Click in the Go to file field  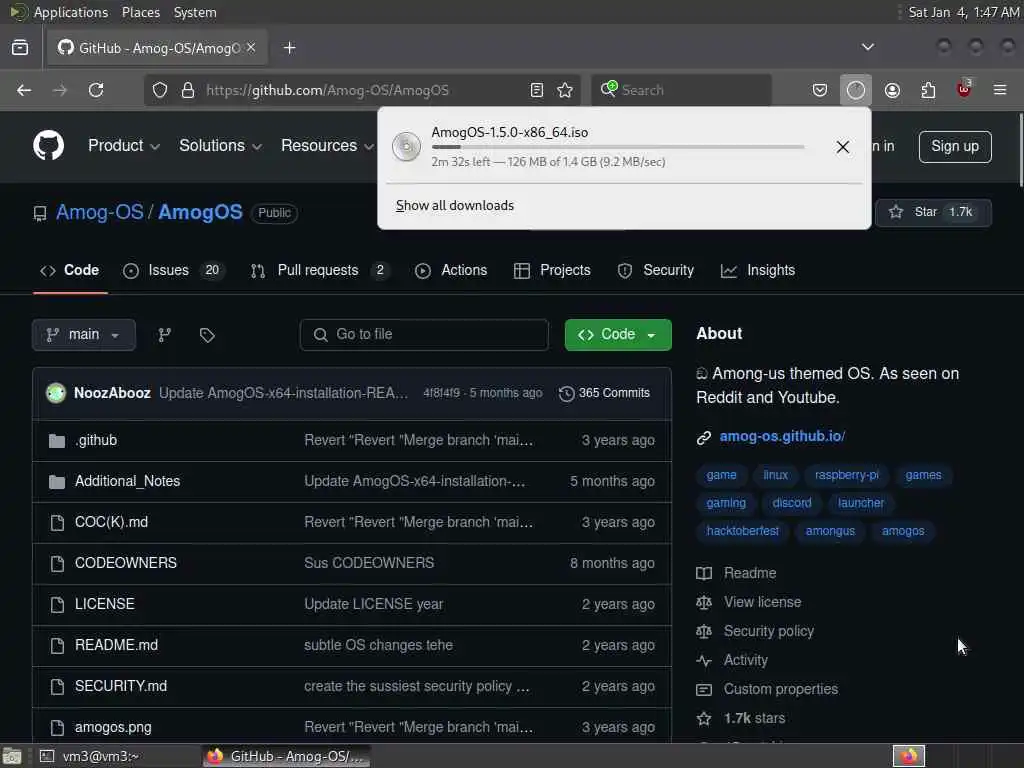pyautogui.click(x=424, y=335)
